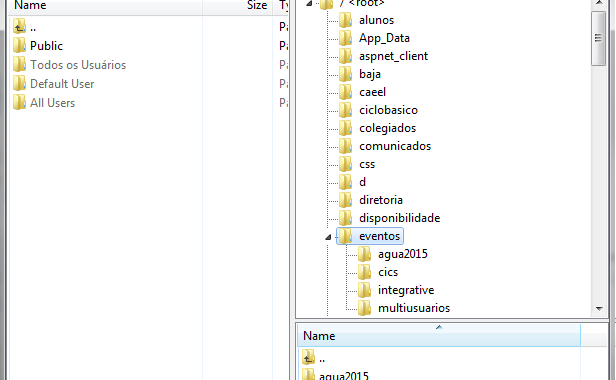Select the comunicados tree item label

395,146
